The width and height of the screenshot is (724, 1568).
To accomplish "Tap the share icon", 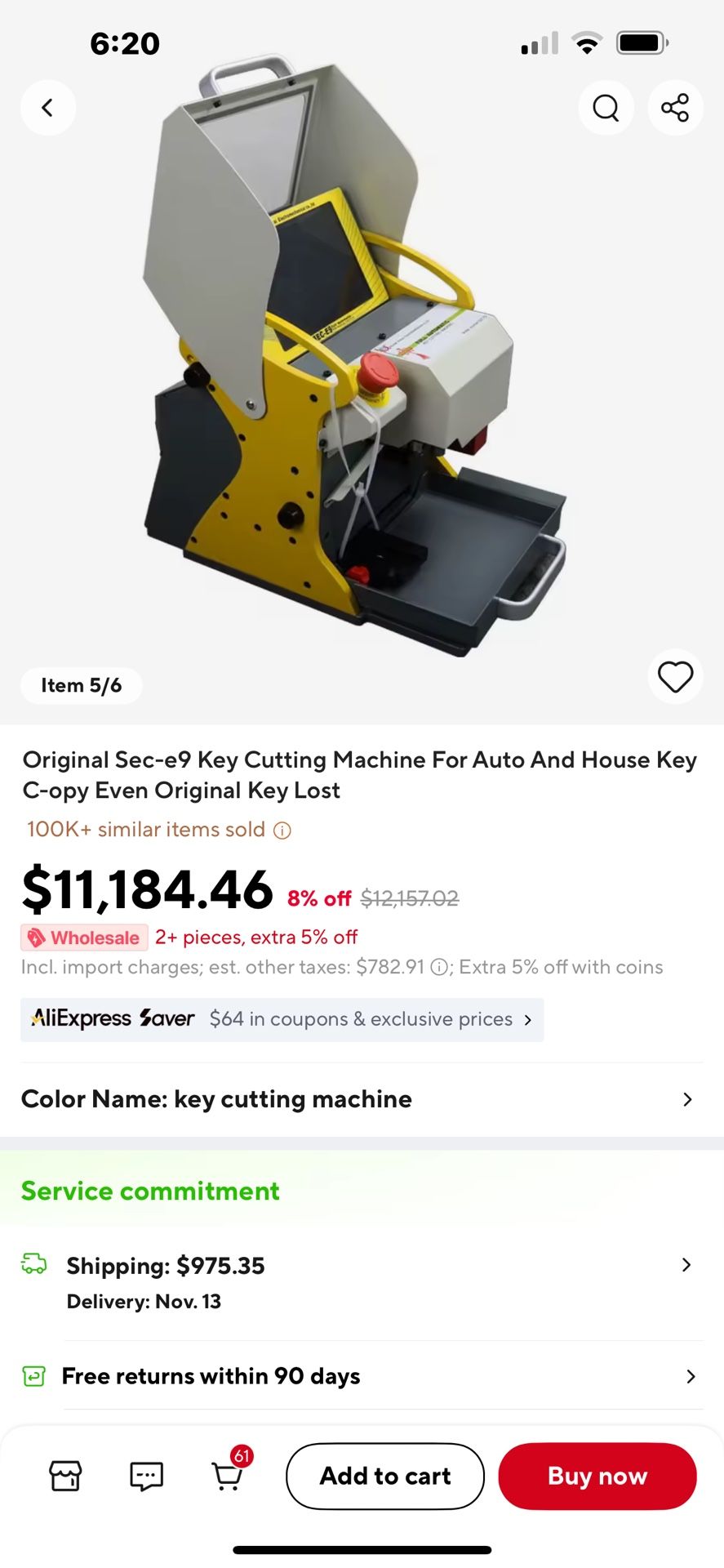I will click(x=675, y=108).
